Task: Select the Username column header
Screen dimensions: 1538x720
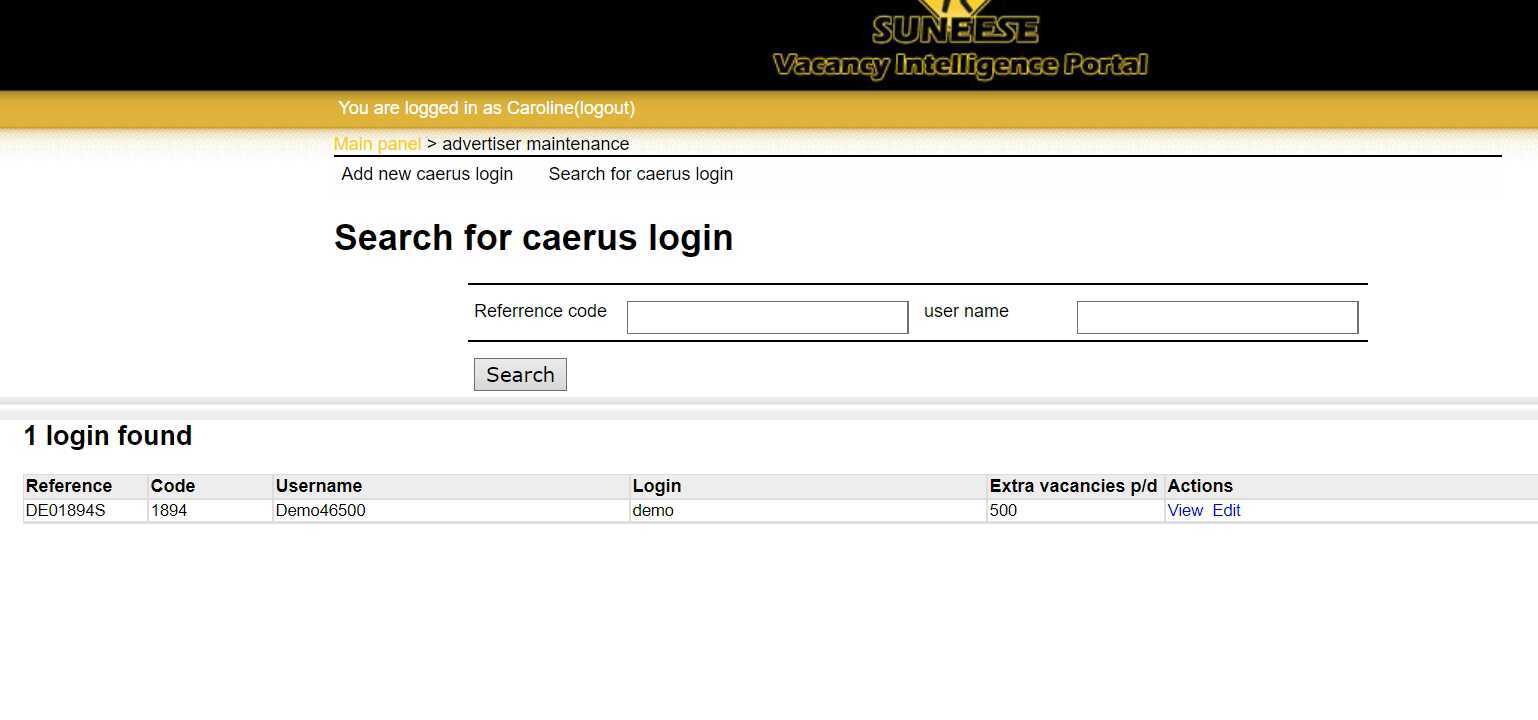Action: tap(319, 486)
